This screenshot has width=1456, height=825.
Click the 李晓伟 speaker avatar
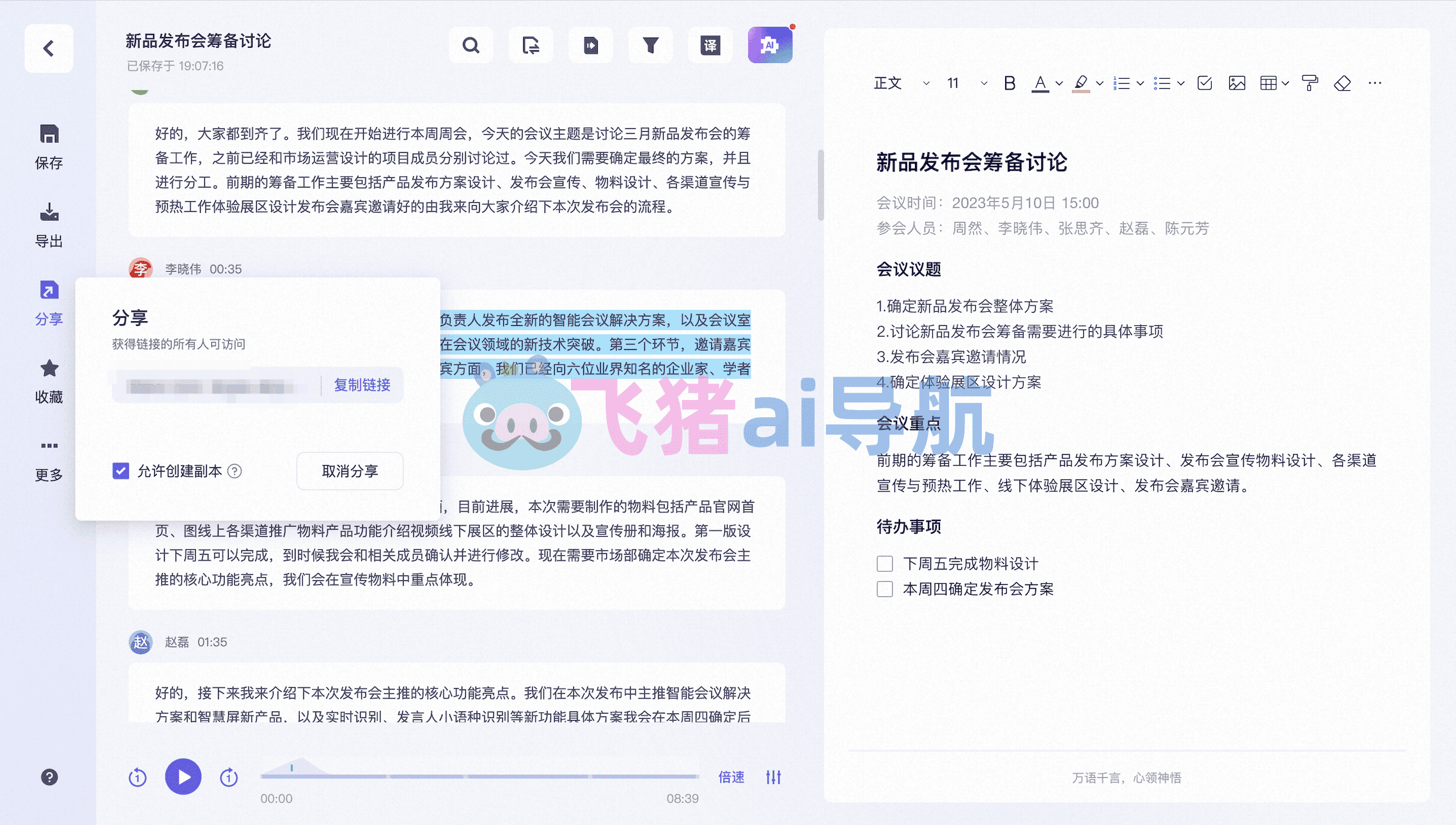coord(140,269)
